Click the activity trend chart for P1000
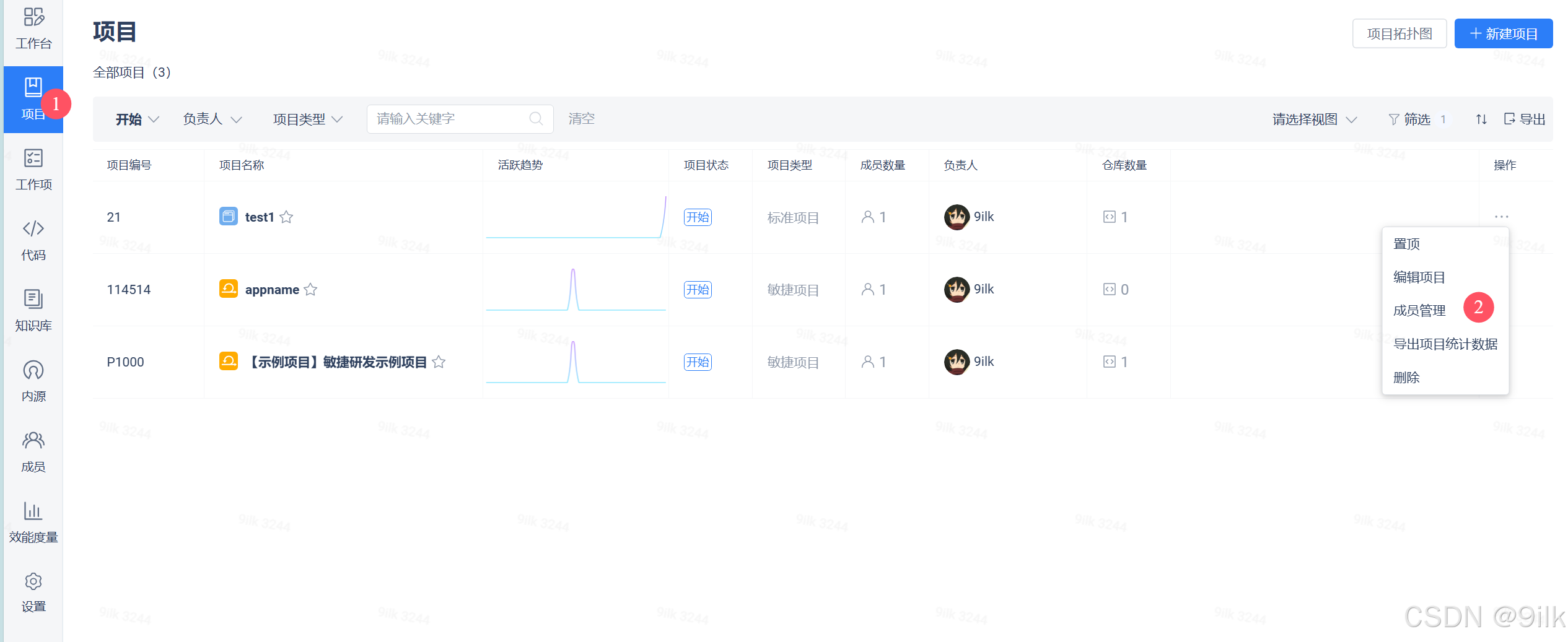This screenshot has width=1568, height=642. click(x=576, y=362)
